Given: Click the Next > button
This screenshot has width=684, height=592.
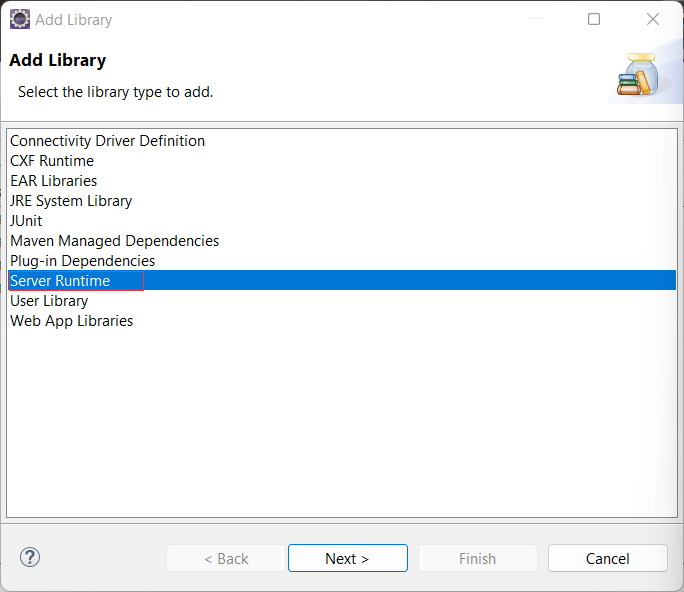Looking at the screenshot, I should pos(348,558).
